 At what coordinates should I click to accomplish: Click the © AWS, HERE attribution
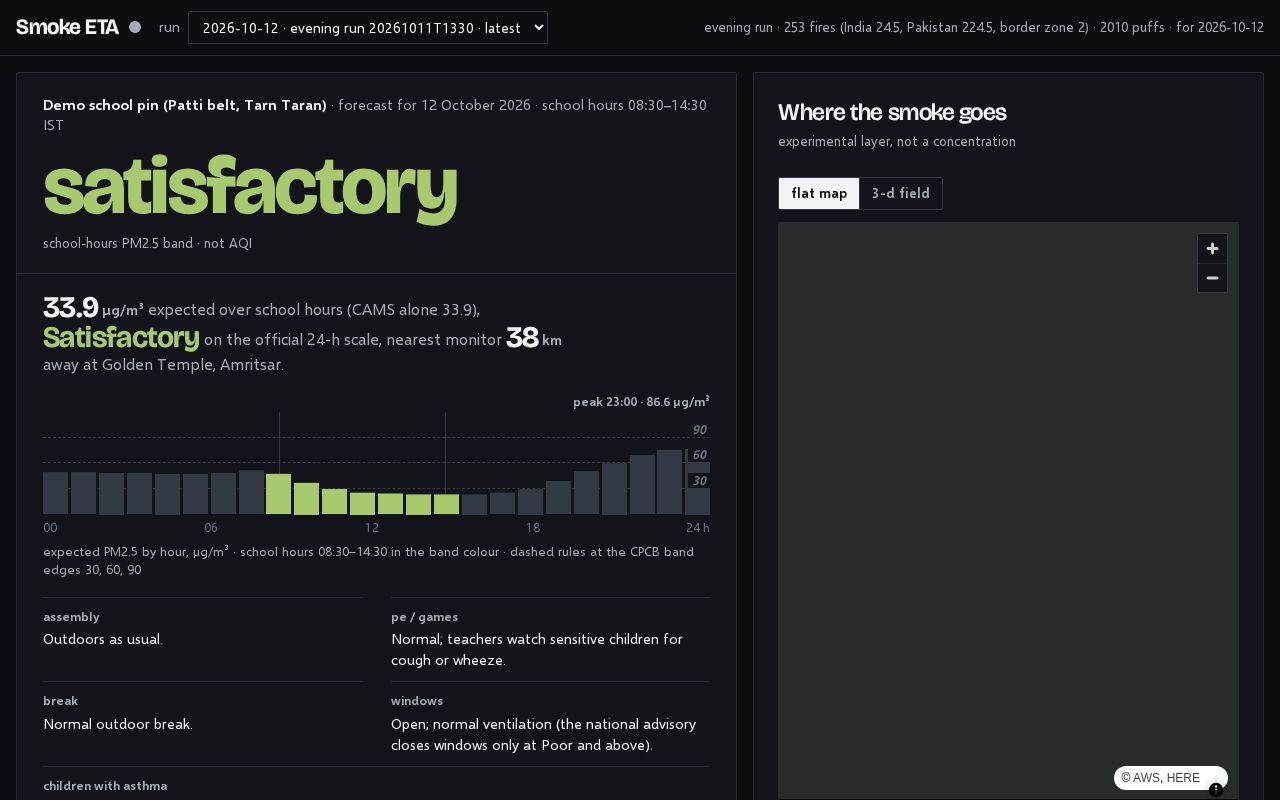[1160, 778]
